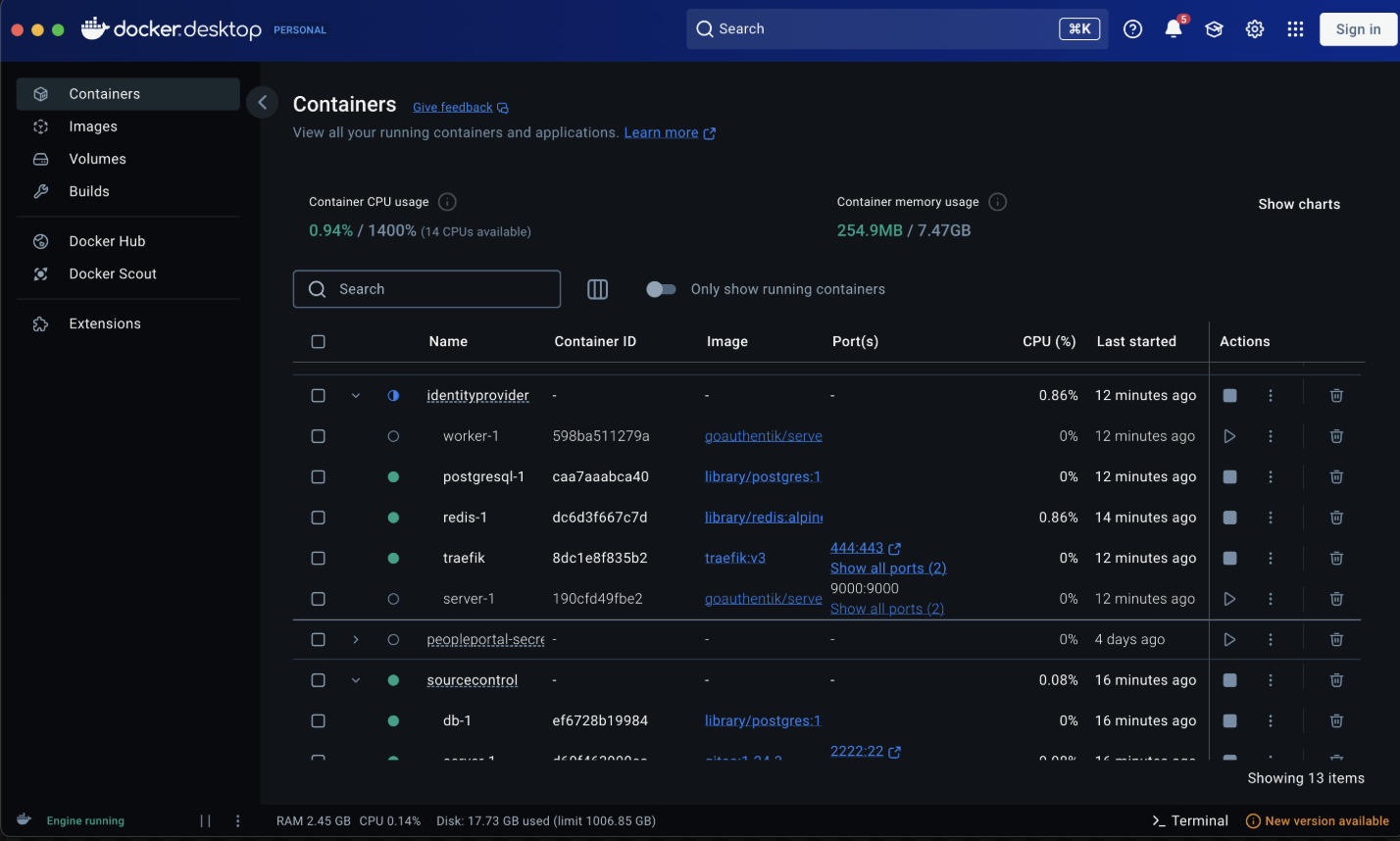Open the Volumes section in the sidebar
Image resolution: width=1400 pixels, height=841 pixels.
[x=97, y=158]
